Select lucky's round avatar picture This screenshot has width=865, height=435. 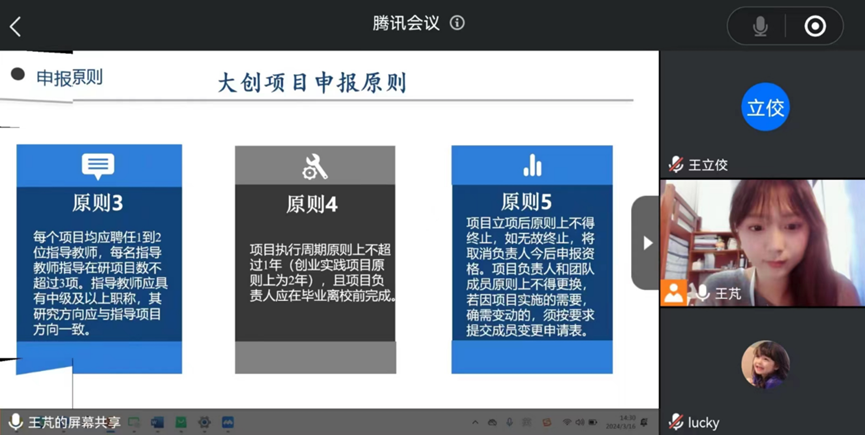tap(765, 364)
